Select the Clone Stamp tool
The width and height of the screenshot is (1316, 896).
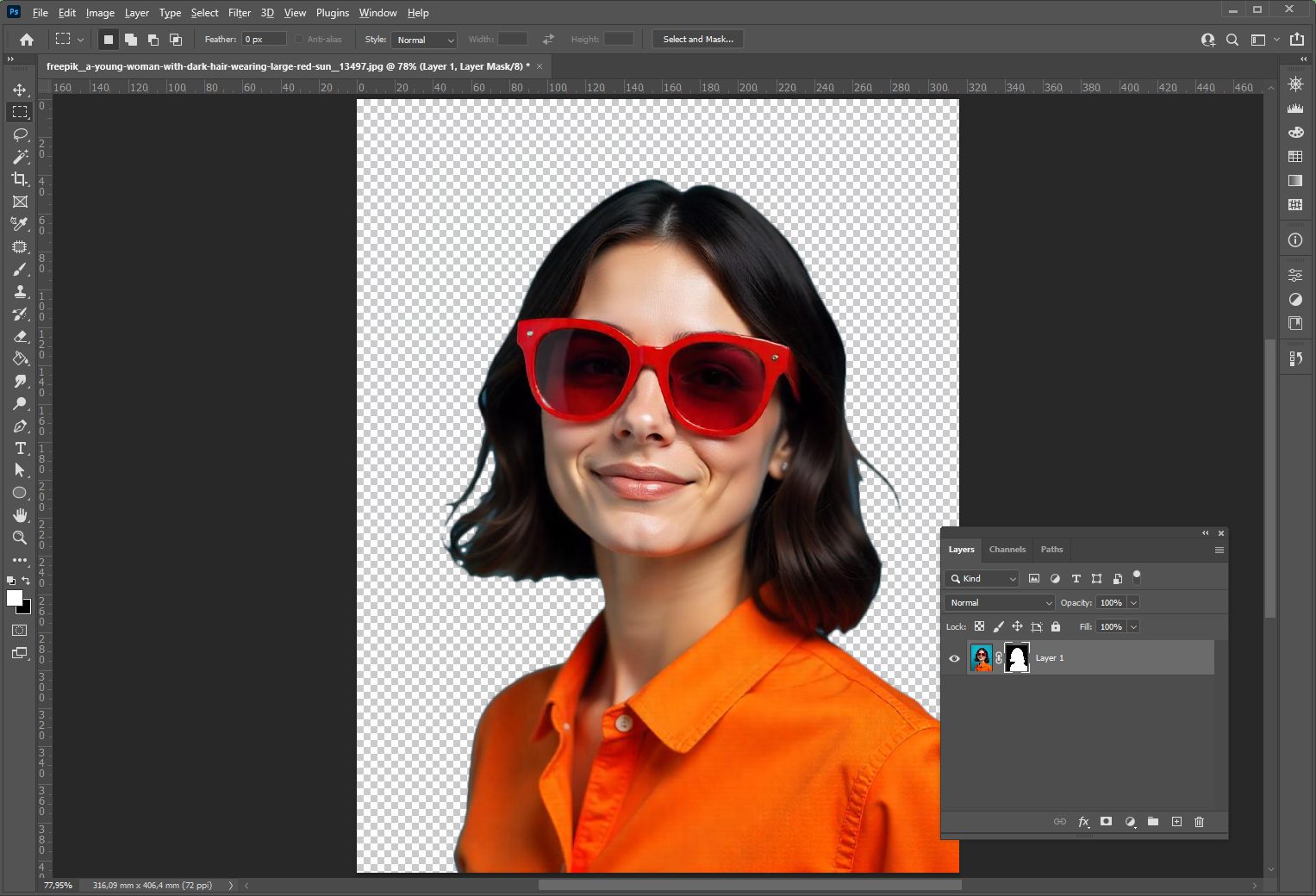click(x=20, y=291)
